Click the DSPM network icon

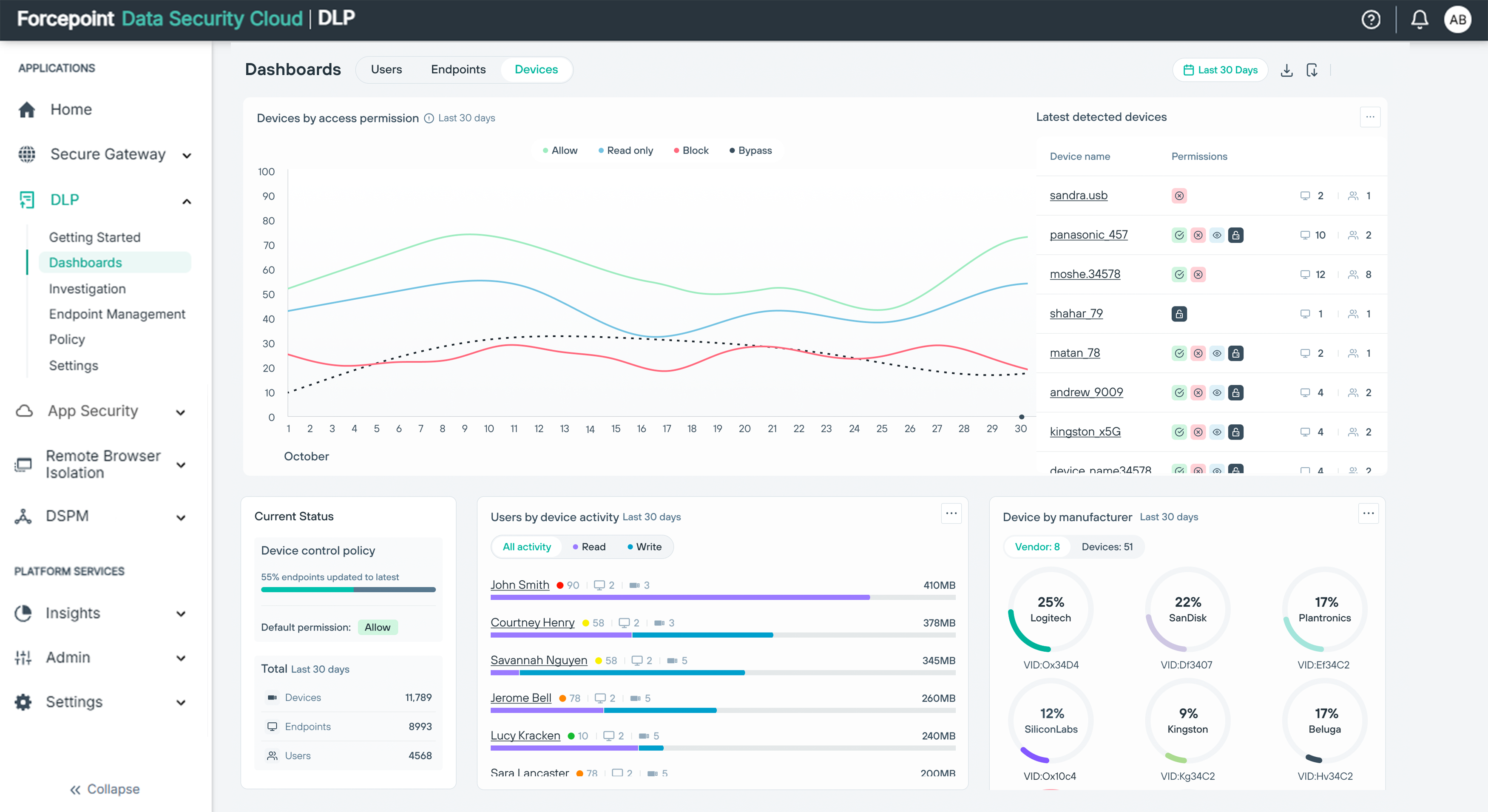click(23, 516)
